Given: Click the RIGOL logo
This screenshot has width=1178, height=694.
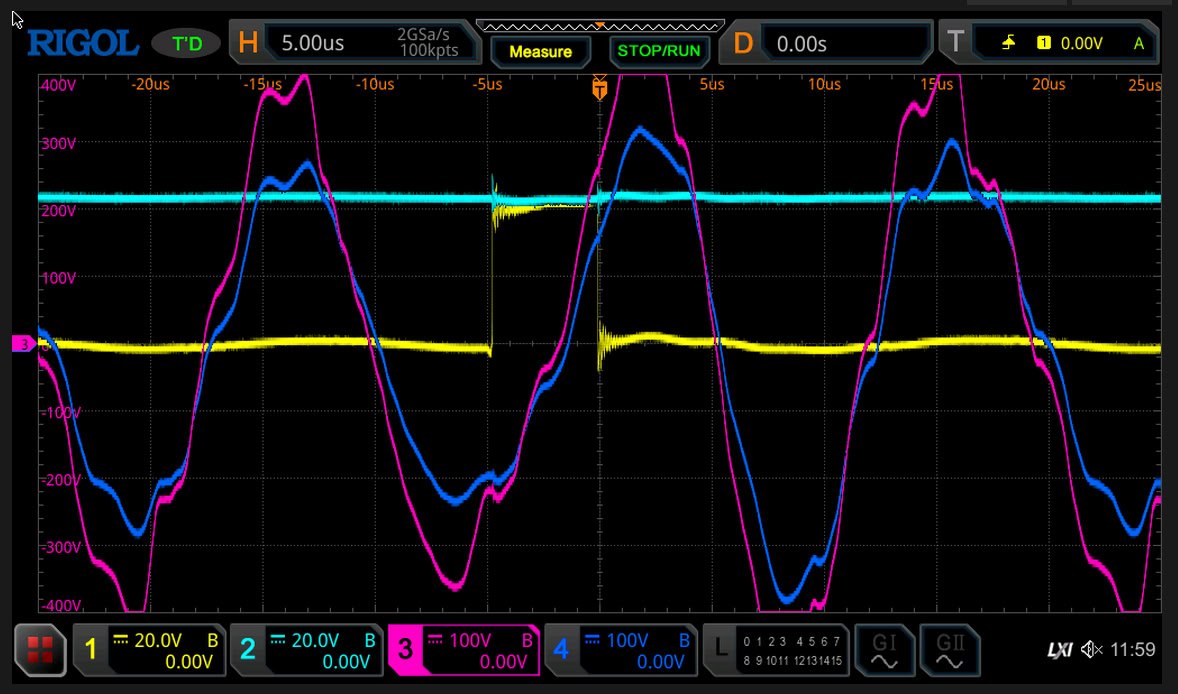Looking at the screenshot, I should coord(83,43).
